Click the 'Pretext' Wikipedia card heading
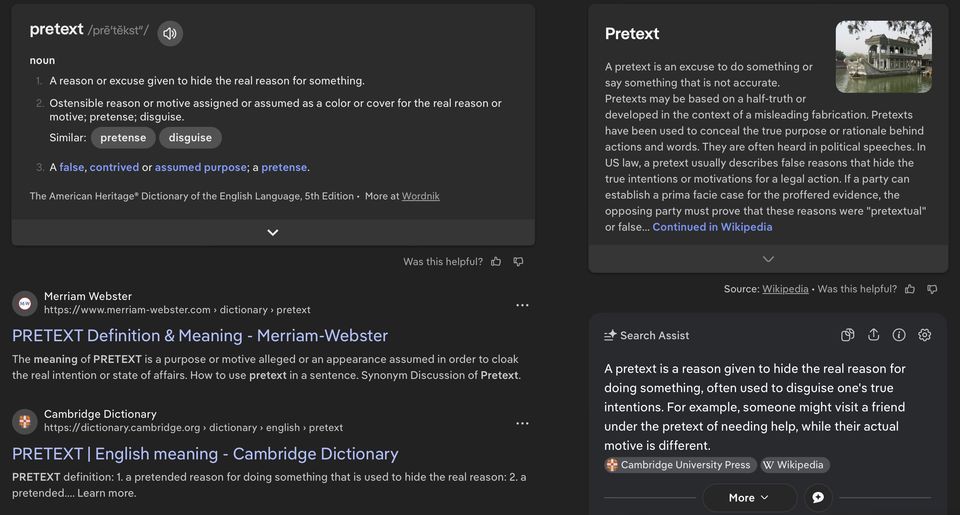Image resolution: width=960 pixels, height=515 pixels. [632, 34]
